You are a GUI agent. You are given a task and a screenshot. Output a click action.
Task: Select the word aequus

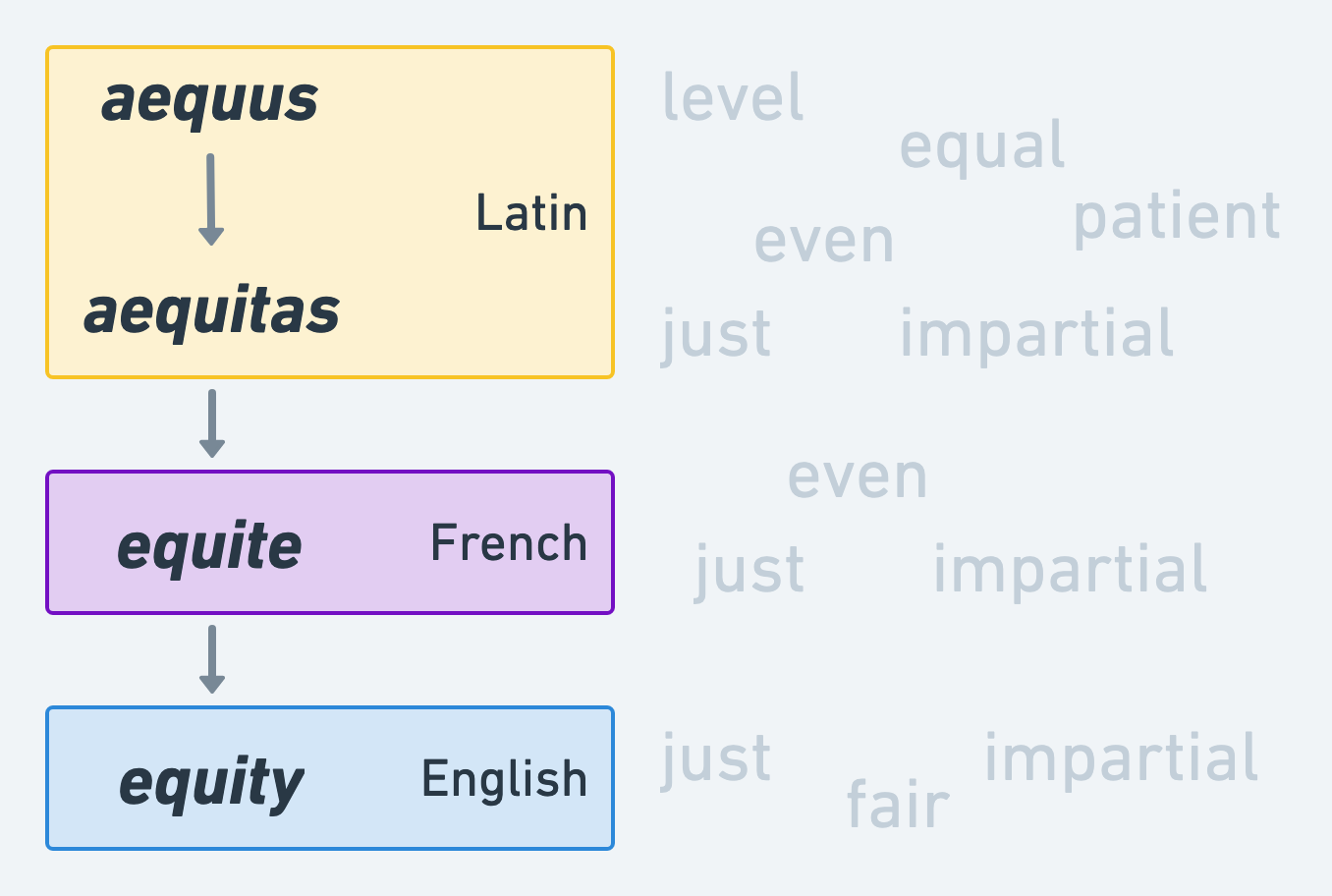pyautogui.click(x=210, y=99)
